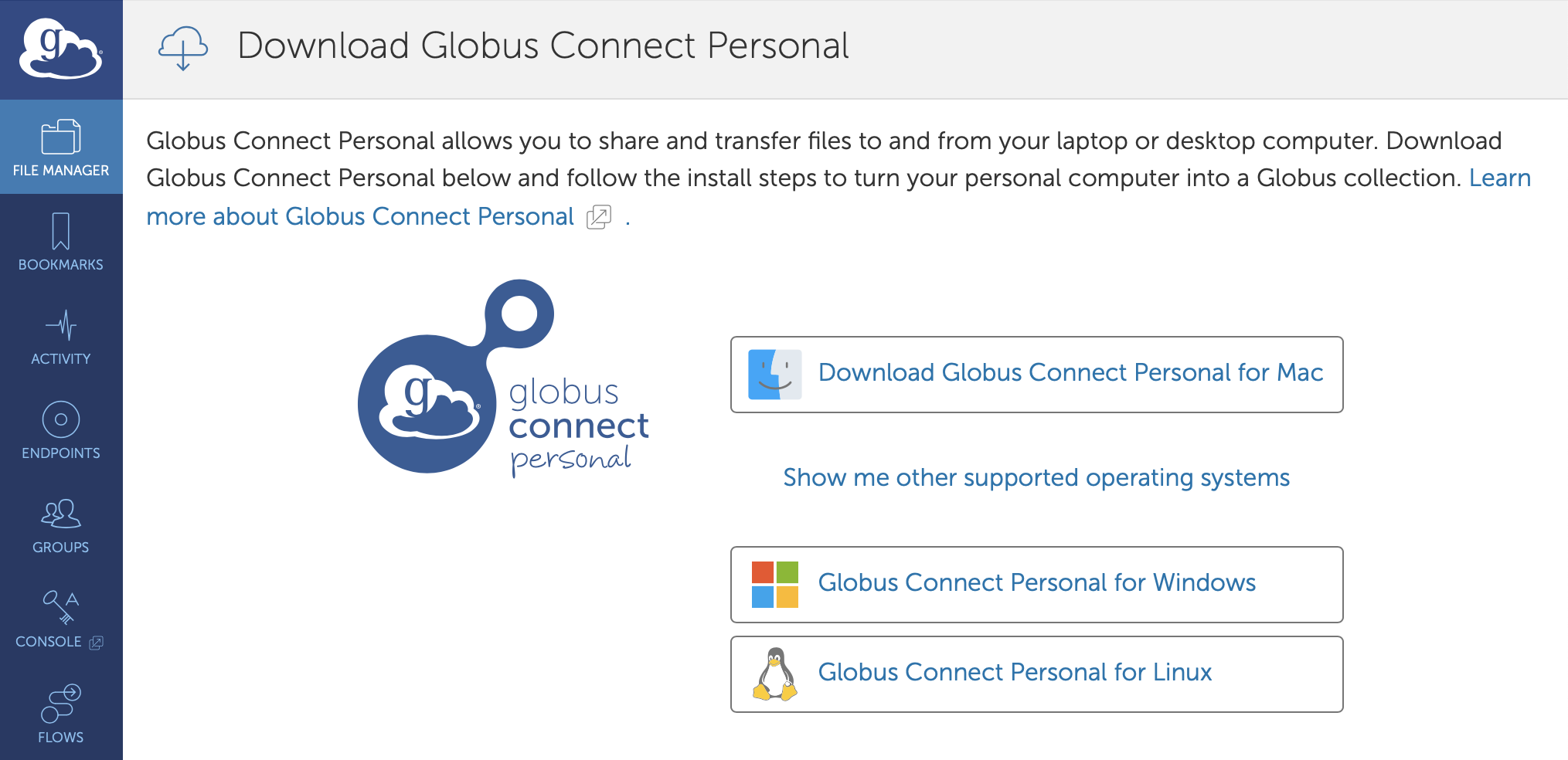
Task: Click the cloud download header icon
Action: [x=183, y=48]
